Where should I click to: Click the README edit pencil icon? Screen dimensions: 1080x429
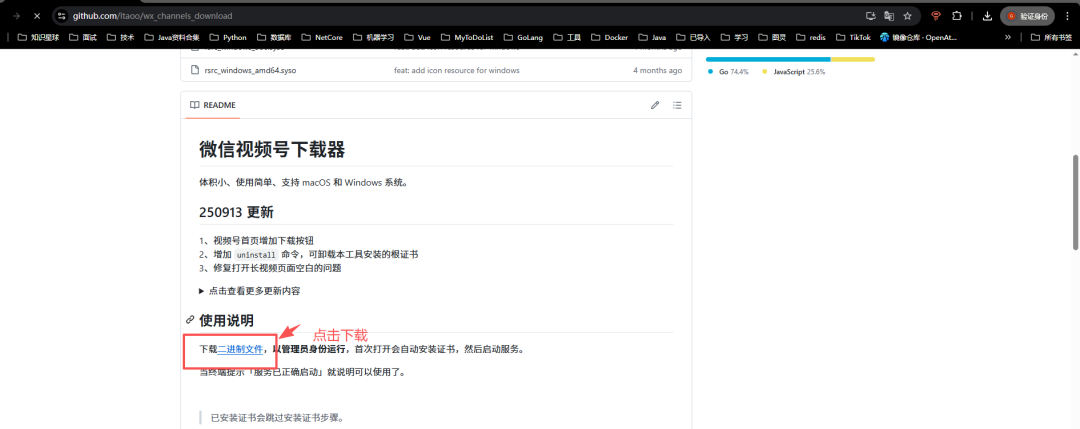[655, 105]
